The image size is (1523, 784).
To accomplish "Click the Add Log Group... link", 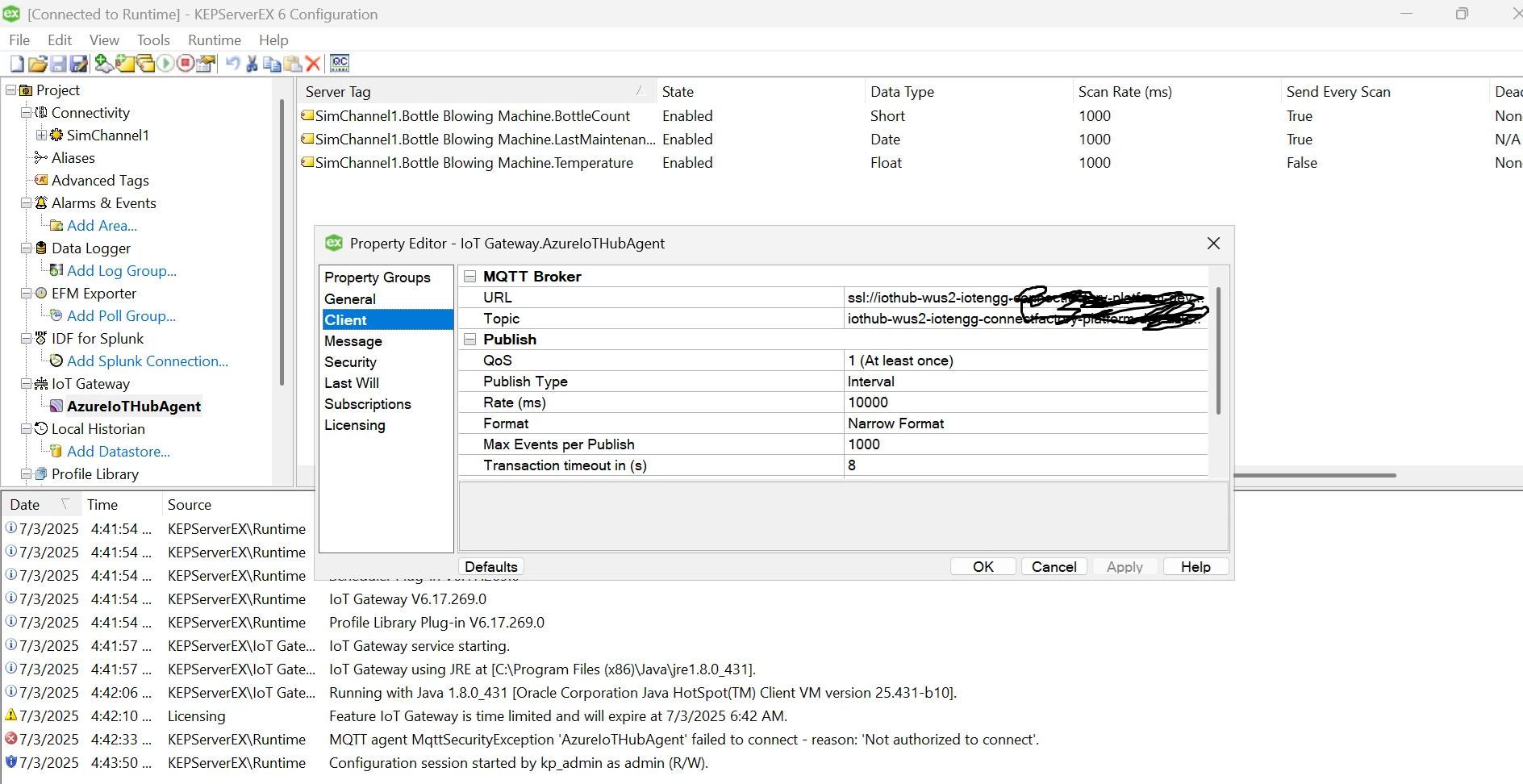I will [122, 271].
